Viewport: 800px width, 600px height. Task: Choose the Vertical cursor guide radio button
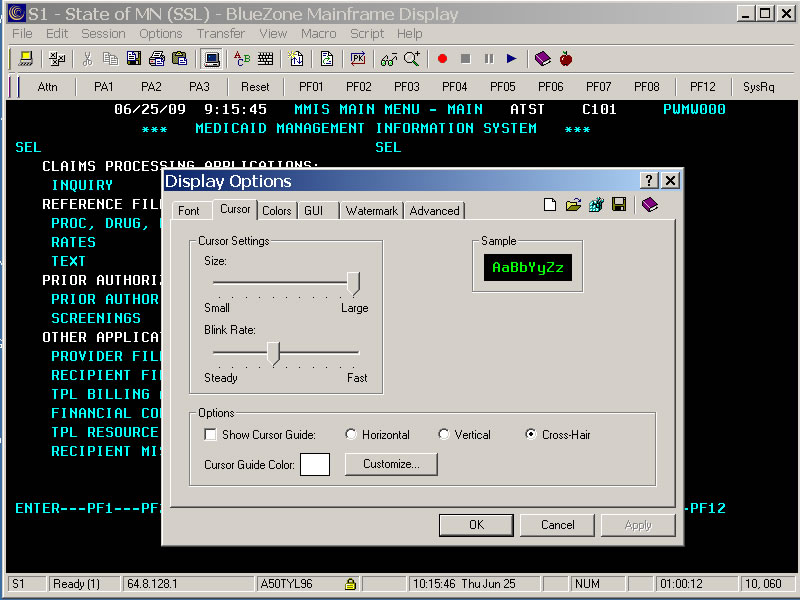pos(444,435)
